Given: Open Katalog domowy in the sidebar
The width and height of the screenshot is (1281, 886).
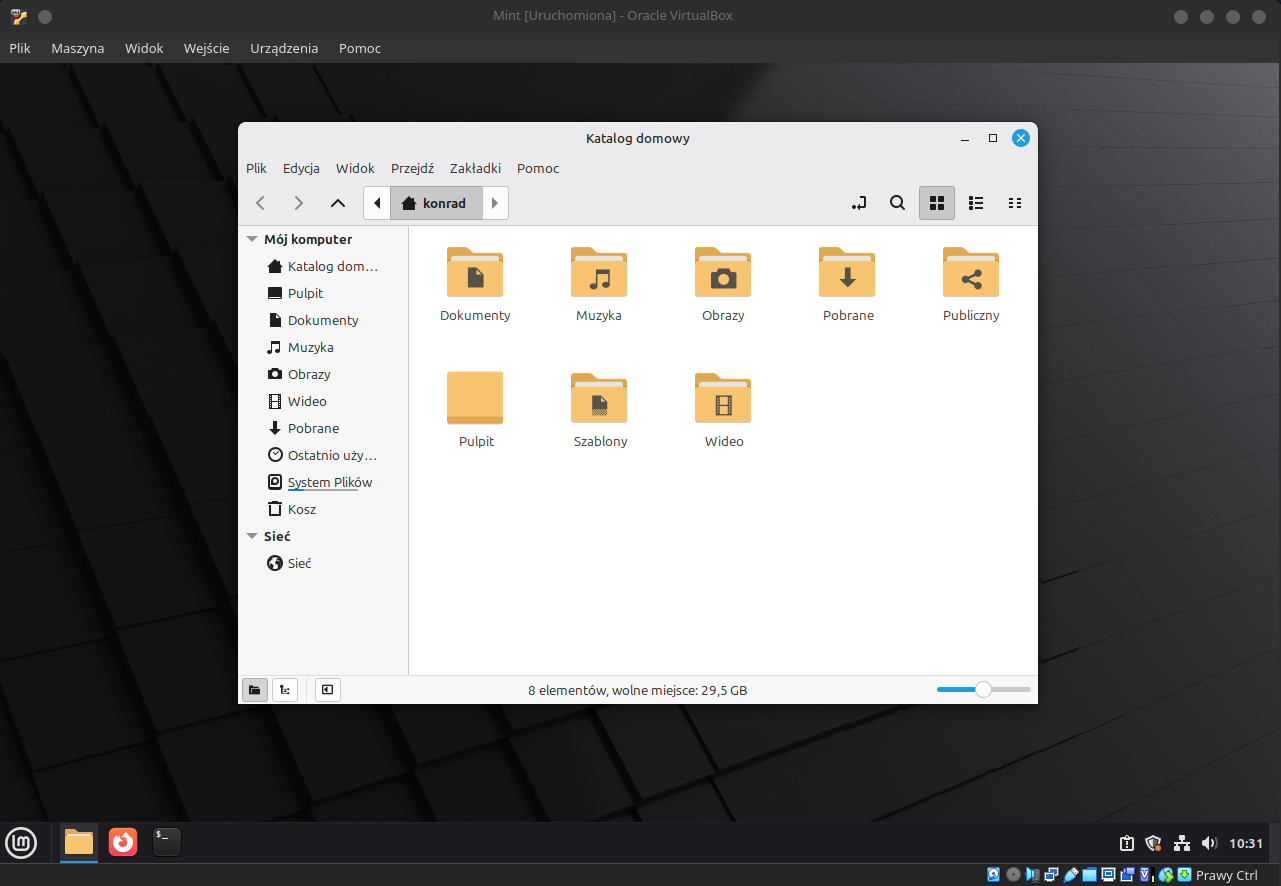Looking at the screenshot, I should 323,267.
